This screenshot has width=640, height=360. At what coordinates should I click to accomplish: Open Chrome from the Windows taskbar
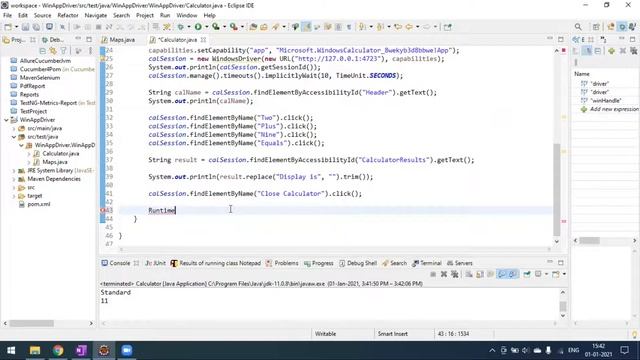[x=58, y=350]
